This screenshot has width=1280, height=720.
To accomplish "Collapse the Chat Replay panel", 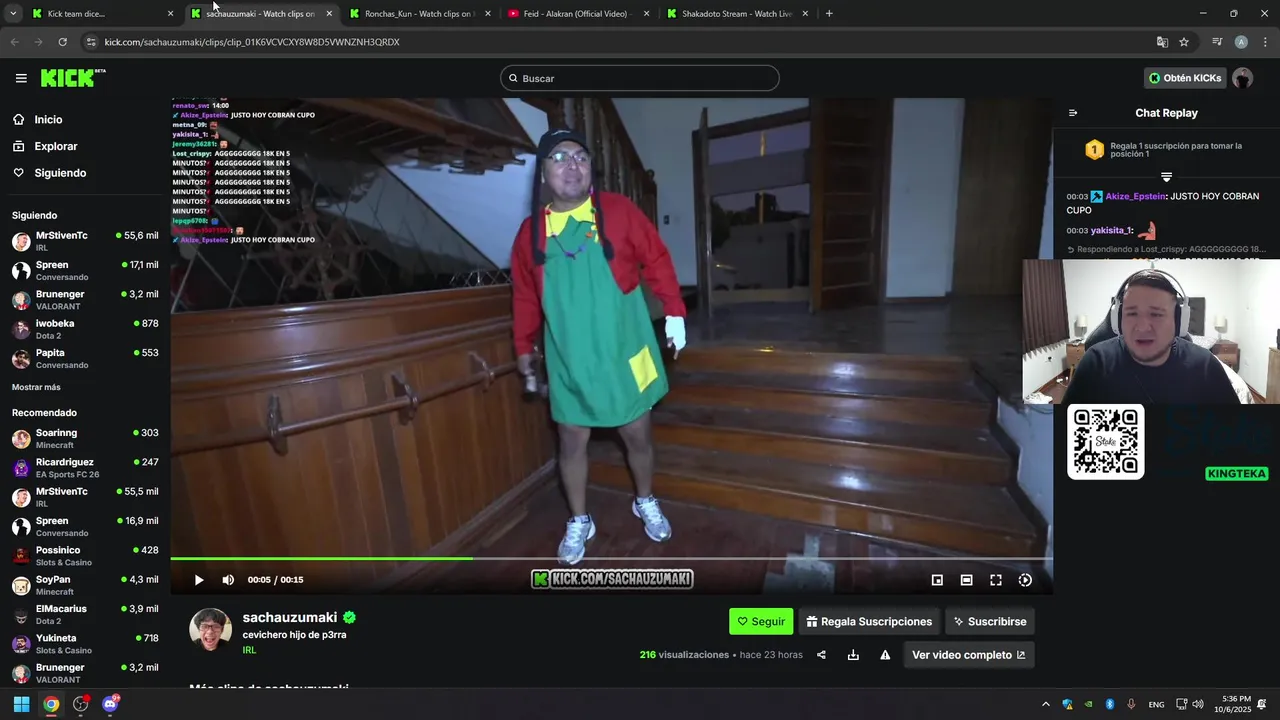I will coord(1073,113).
